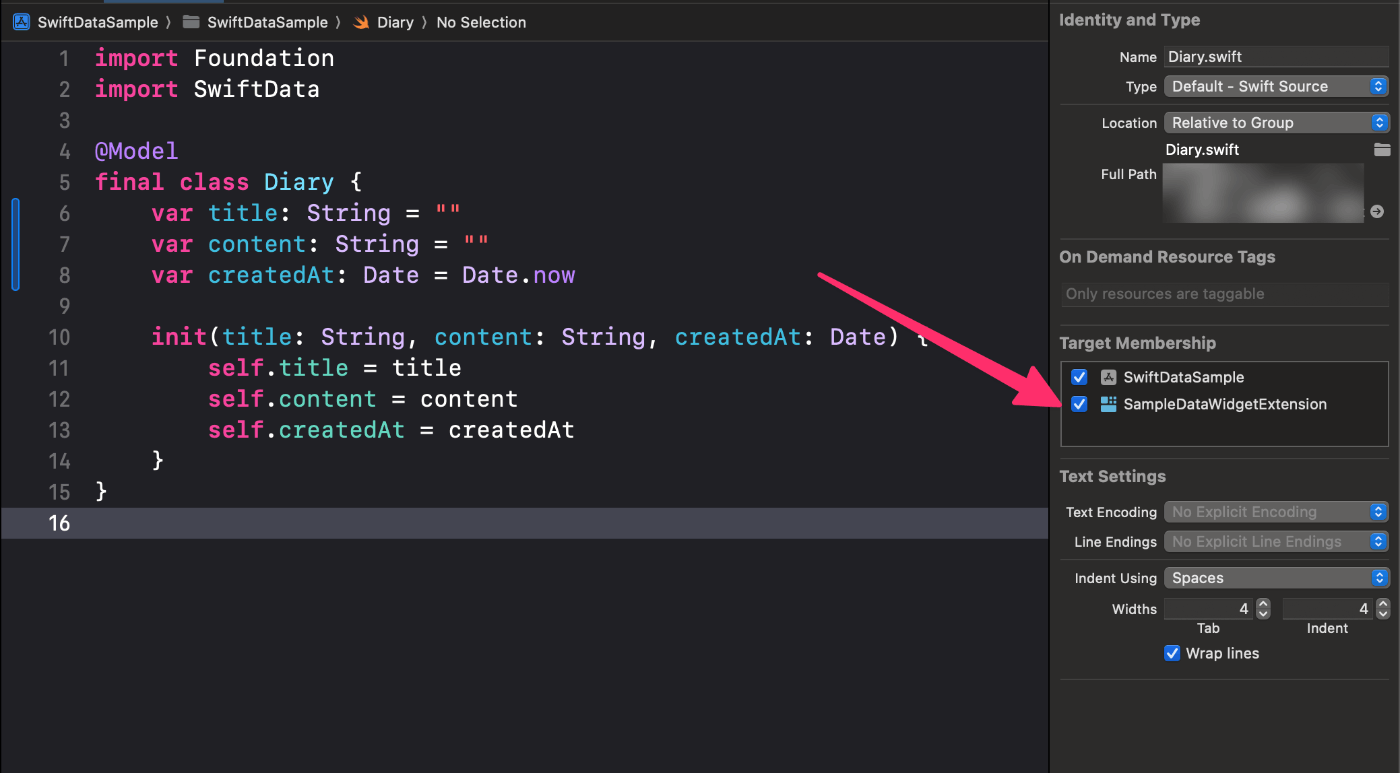
Task: Open the Diary breadcrumb item
Action: click(395, 22)
